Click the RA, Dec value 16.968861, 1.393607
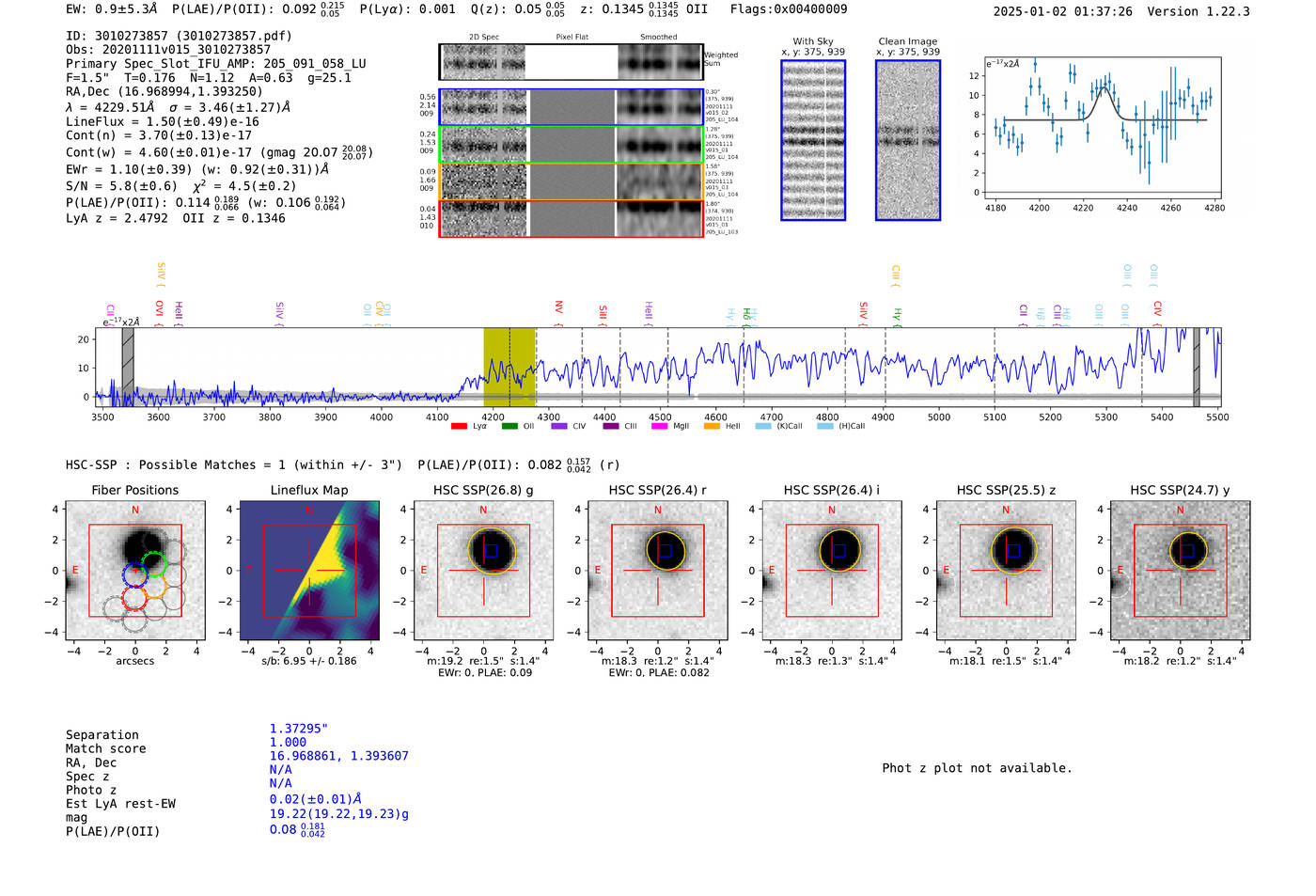This screenshot has width=1316, height=896. [338, 756]
